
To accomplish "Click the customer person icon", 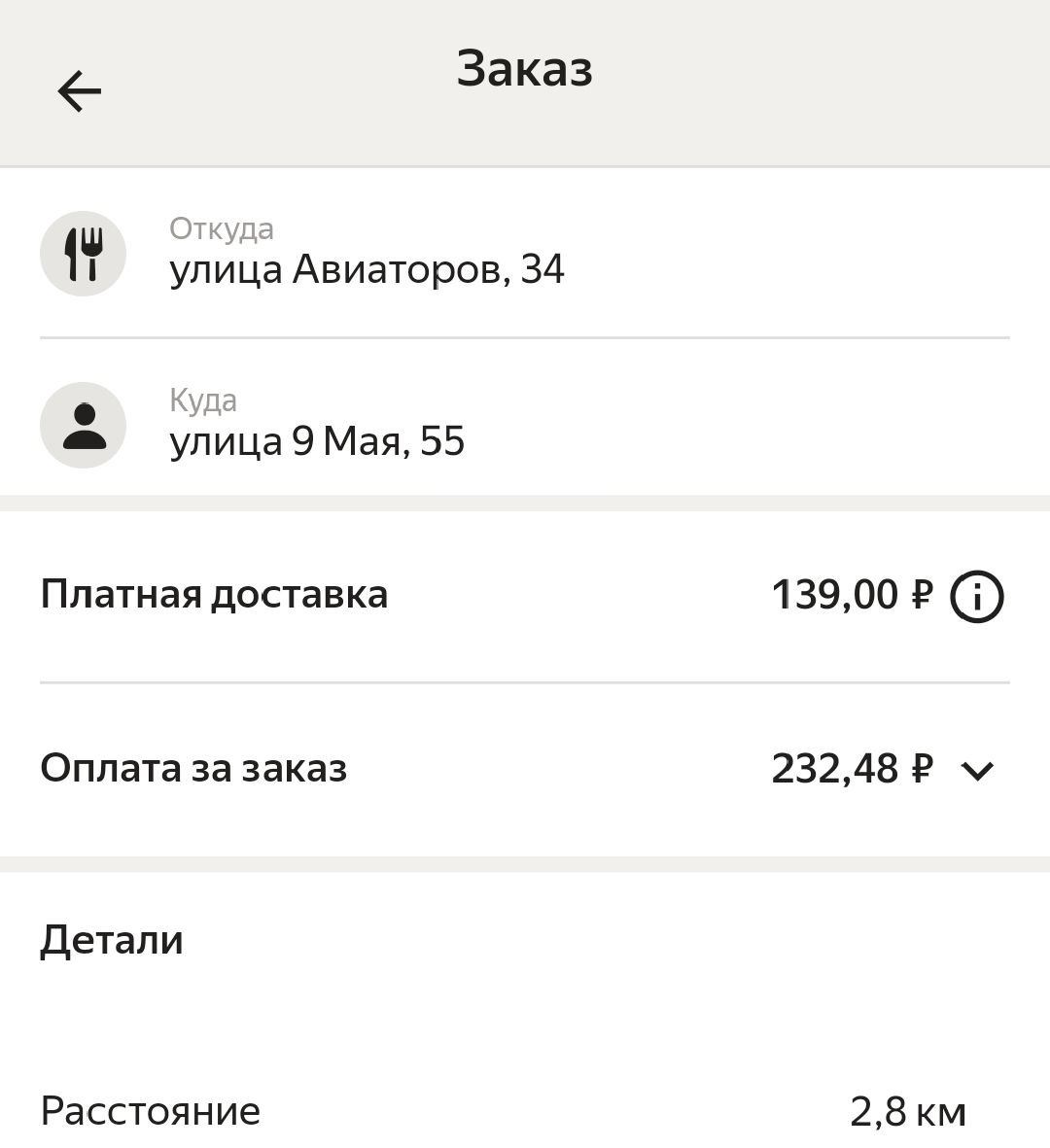I will click(x=84, y=426).
